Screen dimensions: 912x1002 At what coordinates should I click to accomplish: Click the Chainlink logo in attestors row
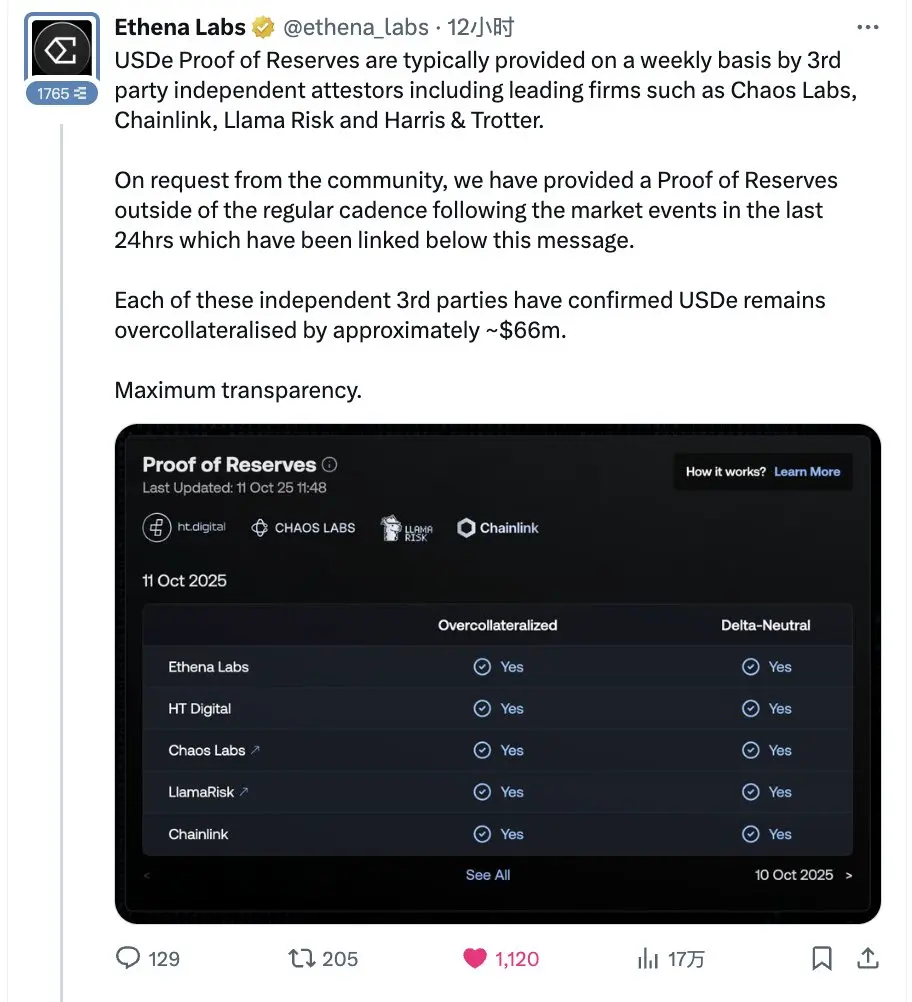(498, 528)
